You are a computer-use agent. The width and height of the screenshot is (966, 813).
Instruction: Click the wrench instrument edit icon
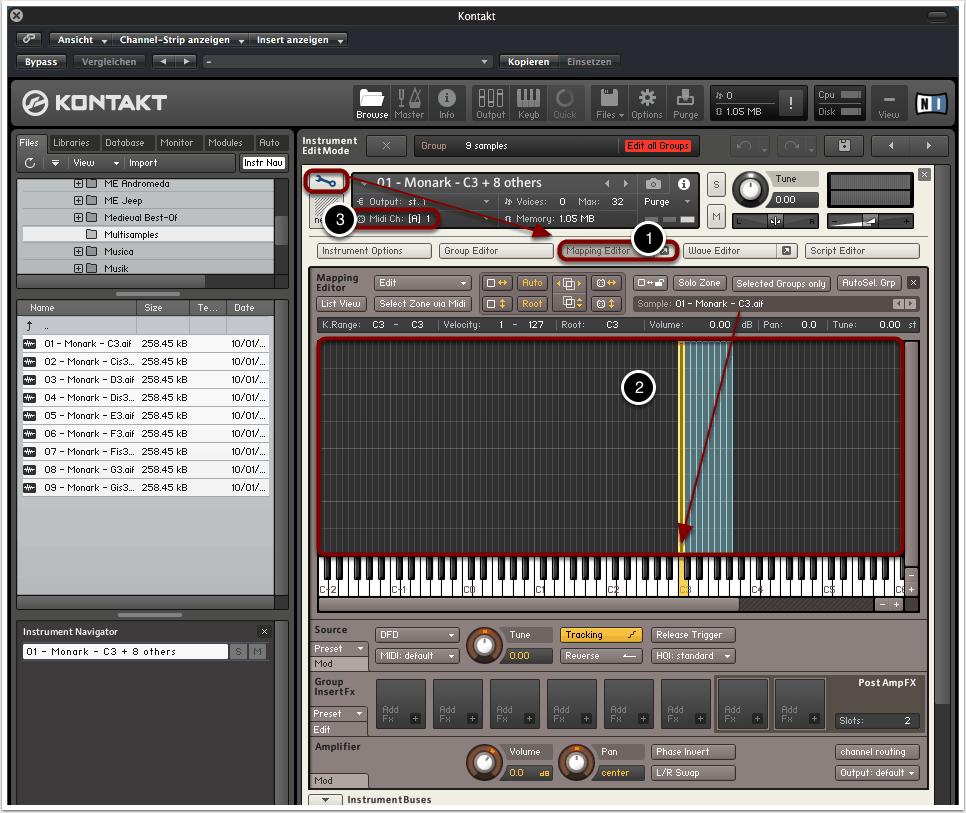click(326, 181)
